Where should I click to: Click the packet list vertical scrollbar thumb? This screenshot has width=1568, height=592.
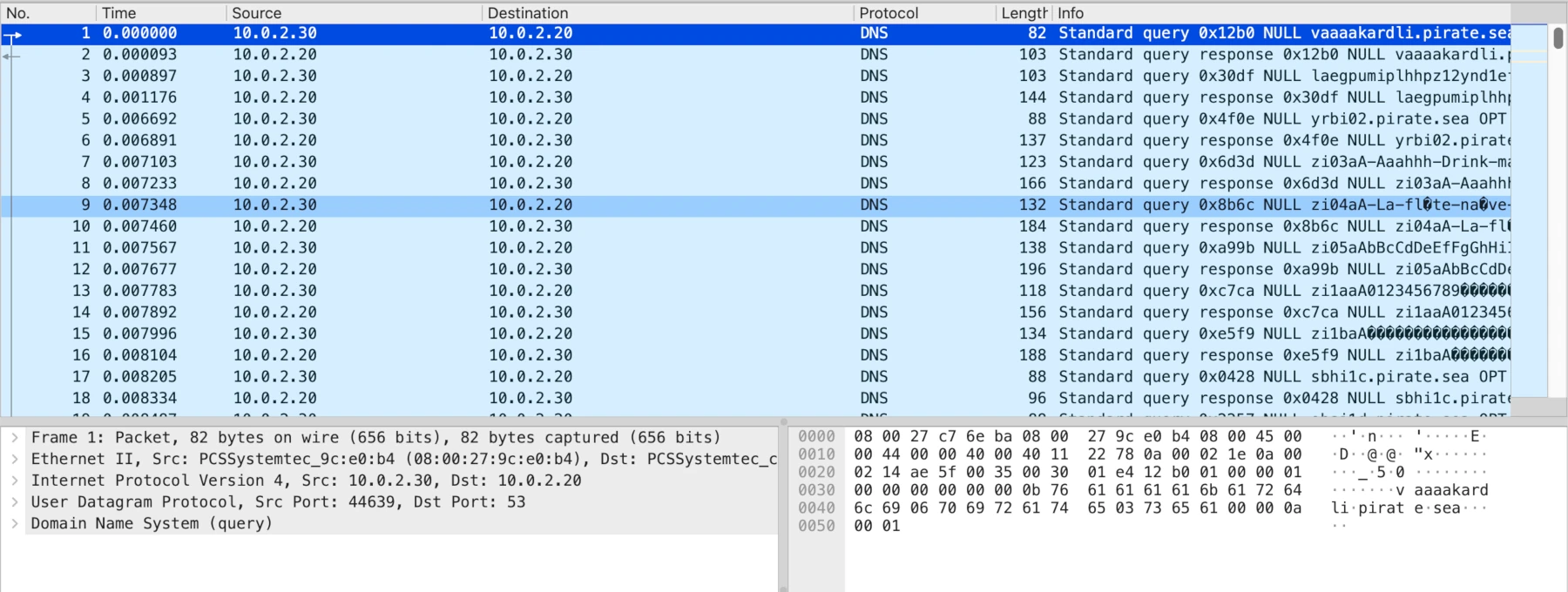coord(1558,38)
